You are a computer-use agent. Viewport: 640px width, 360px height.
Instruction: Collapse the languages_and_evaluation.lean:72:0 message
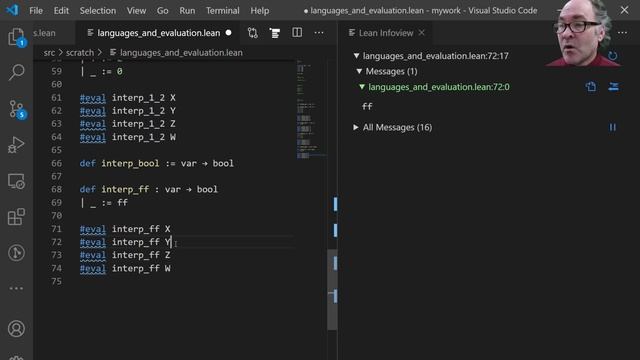(362, 87)
